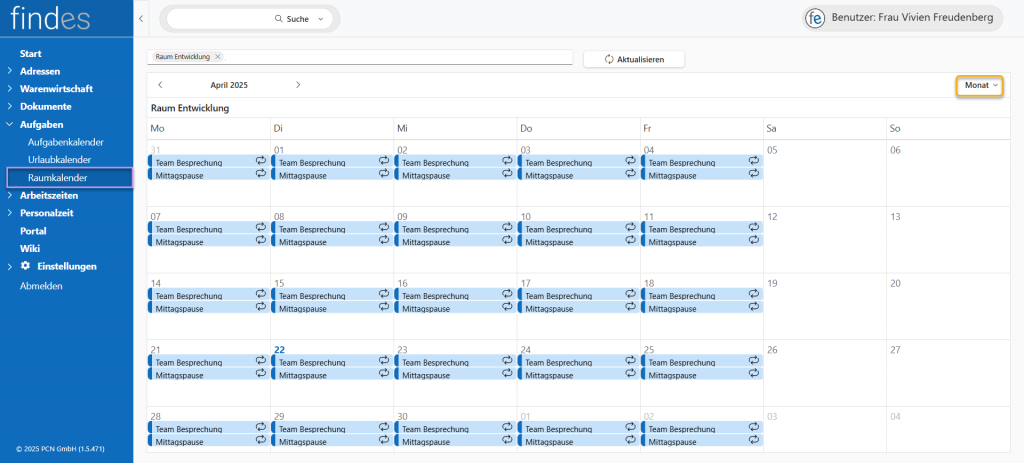Click the search input field
The height and width of the screenshot is (463, 1024).
point(218,19)
